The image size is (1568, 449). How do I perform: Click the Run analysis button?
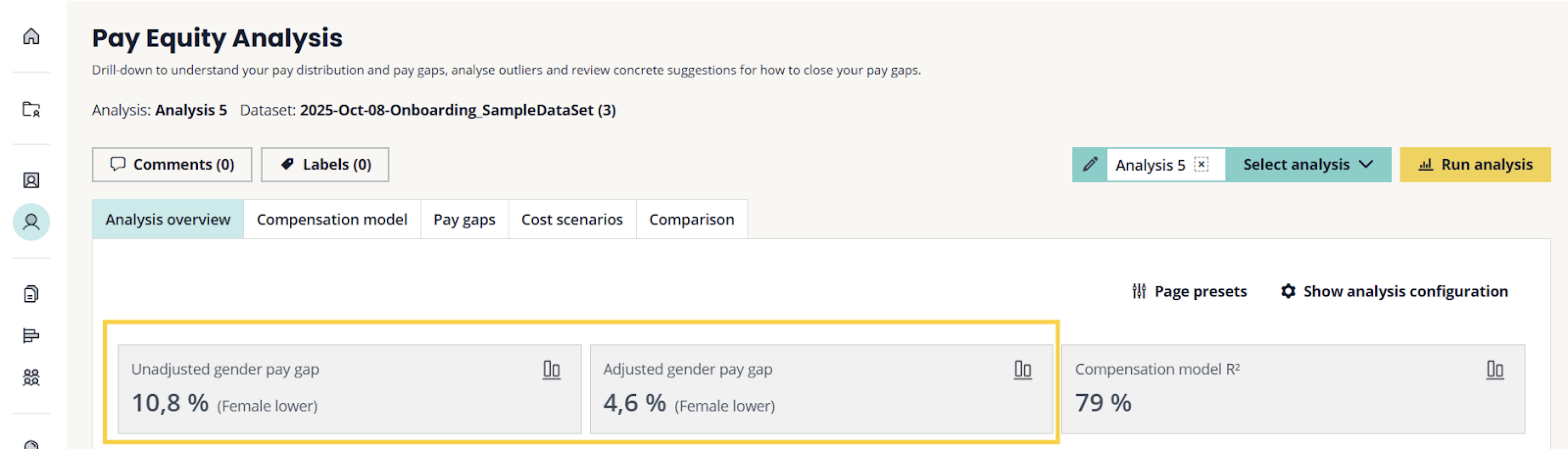click(x=1475, y=165)
